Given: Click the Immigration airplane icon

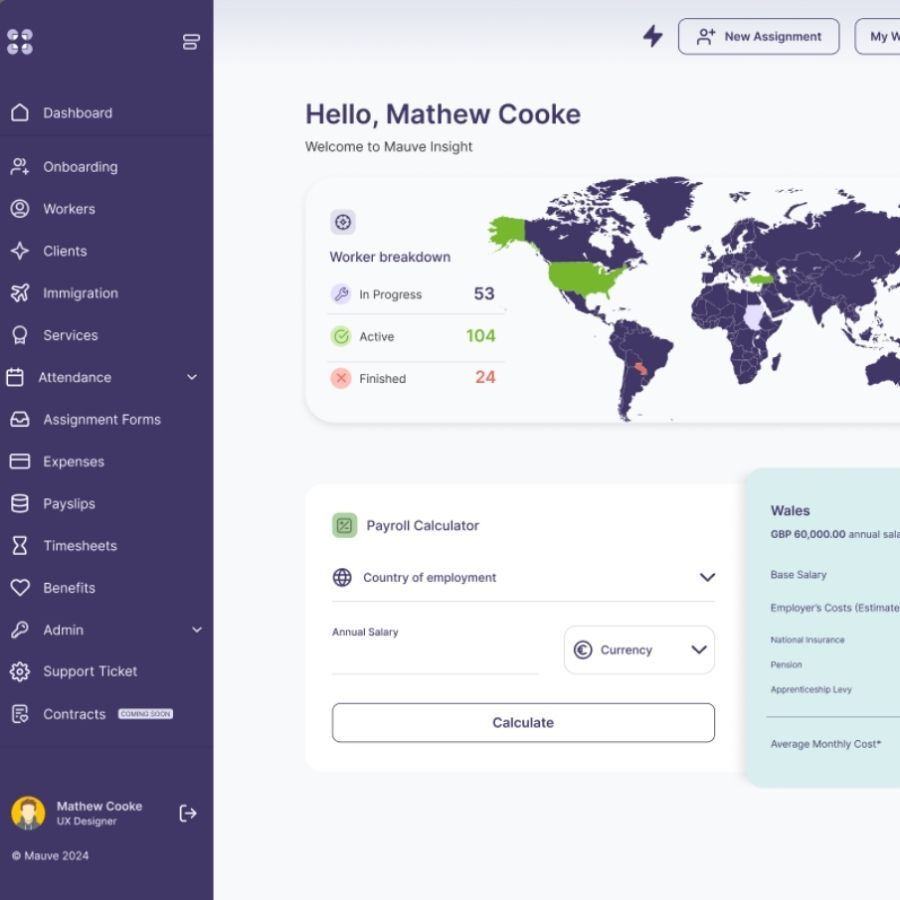Looking at the screenshot, I should click(x=20, y=293).
